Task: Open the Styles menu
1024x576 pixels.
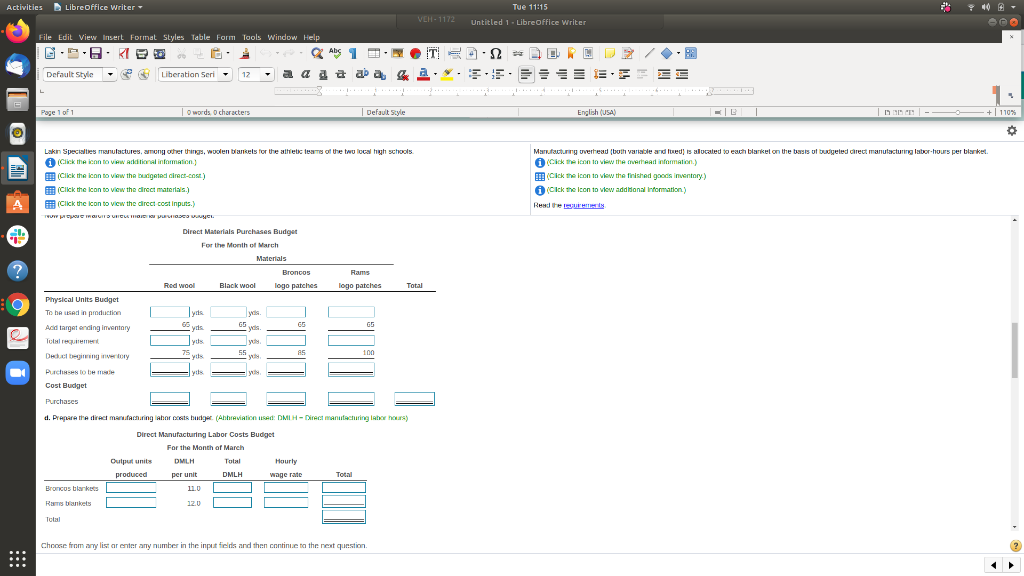Action: [x=173, y=37]
